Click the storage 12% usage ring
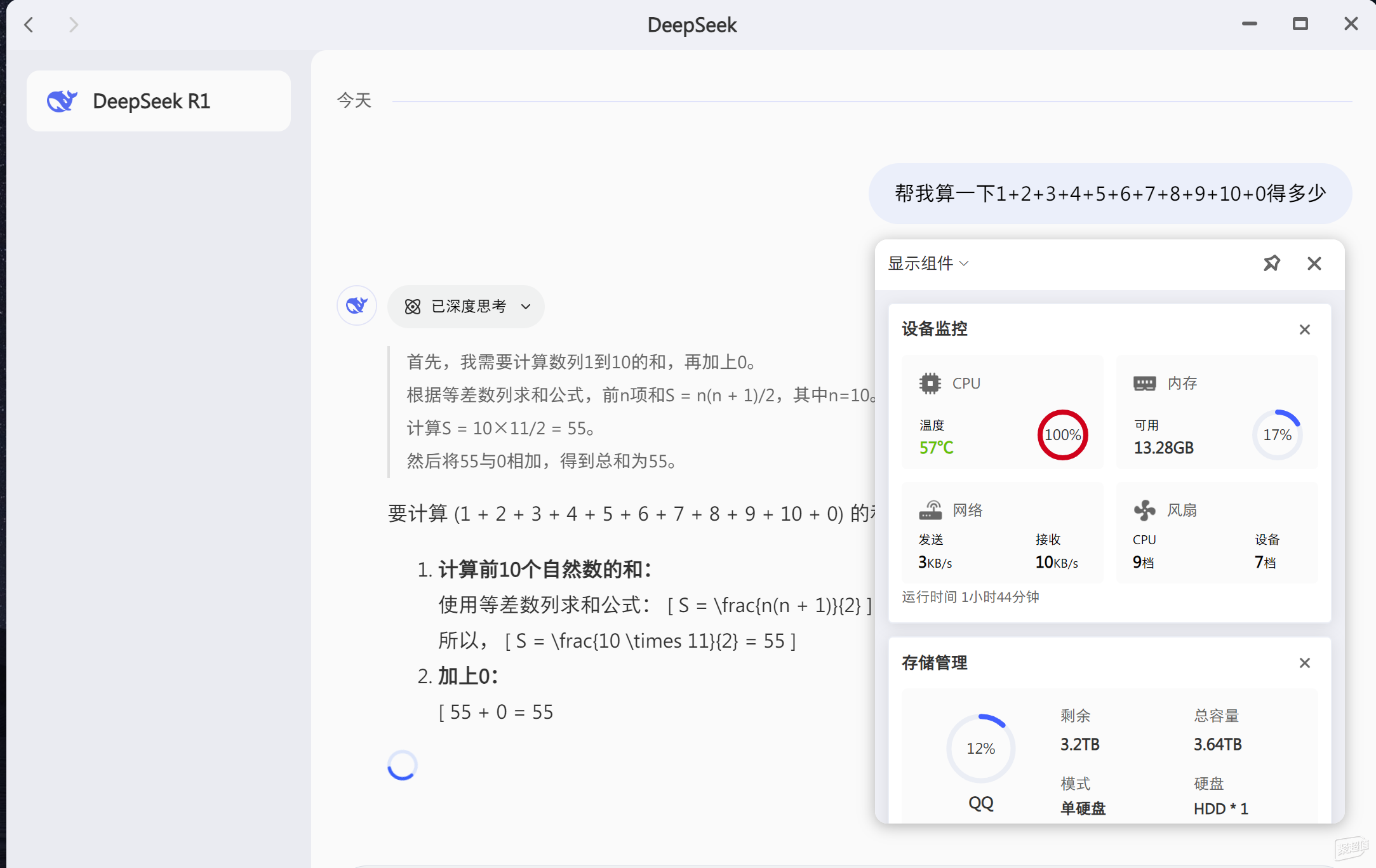Image resolution: width=1376 pixels, height=868 pixels. coord(981,748)
